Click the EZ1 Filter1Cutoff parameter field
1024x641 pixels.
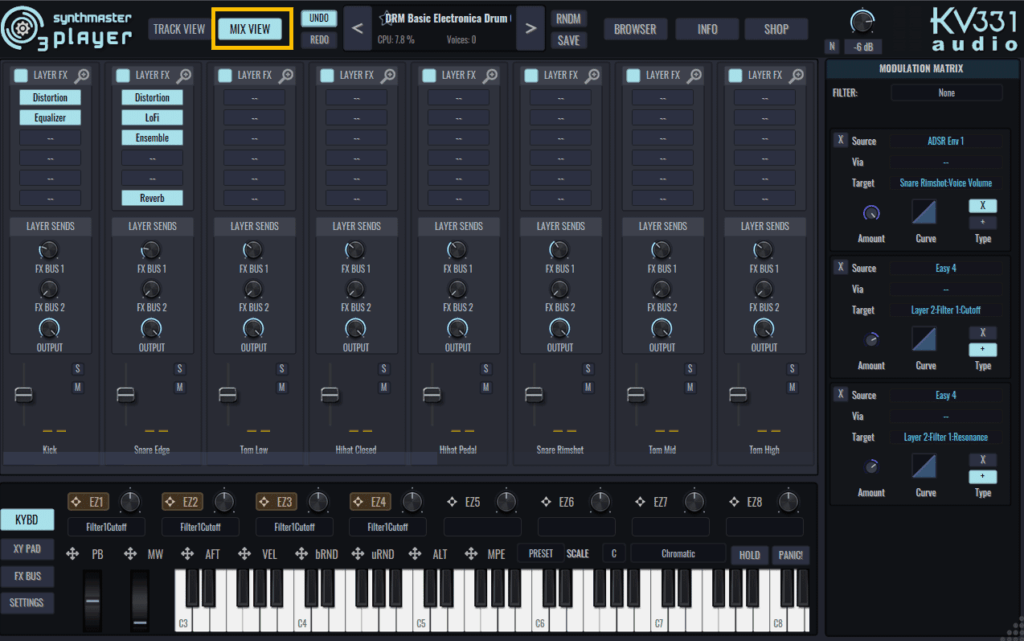pyautogui.click(x=106, y=527)
